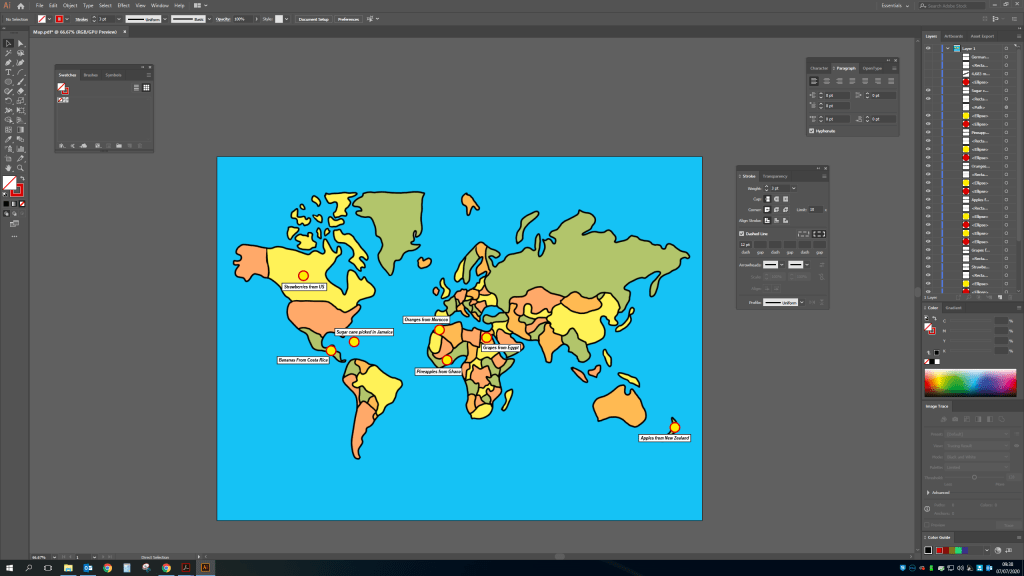This screenshot has height=576, width=1024.
Task: Switch to the Transparency tab
Action: tap(775, 176)
